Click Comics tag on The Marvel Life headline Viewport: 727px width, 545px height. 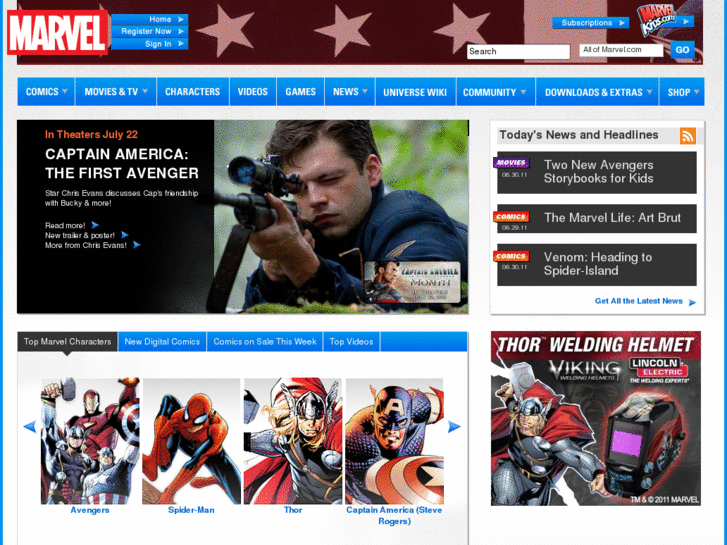tap(511, 217)
